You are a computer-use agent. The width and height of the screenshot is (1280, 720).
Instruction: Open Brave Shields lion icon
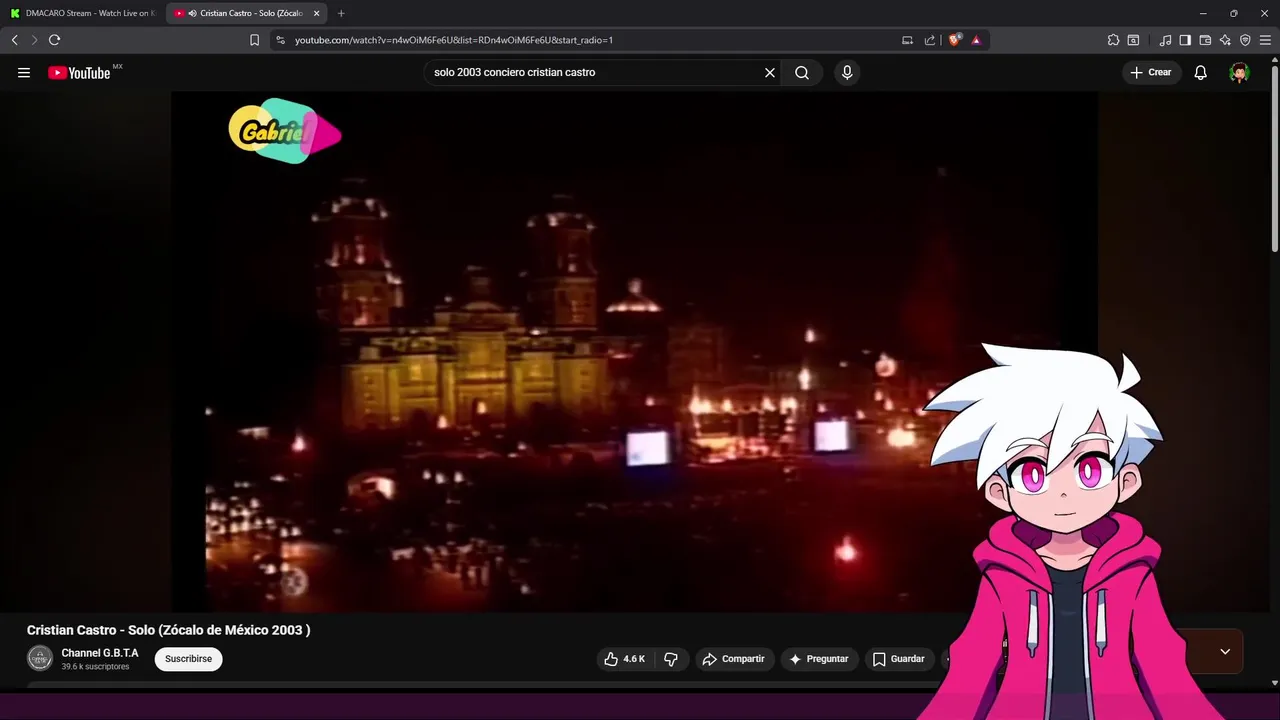tap(955, 40)
